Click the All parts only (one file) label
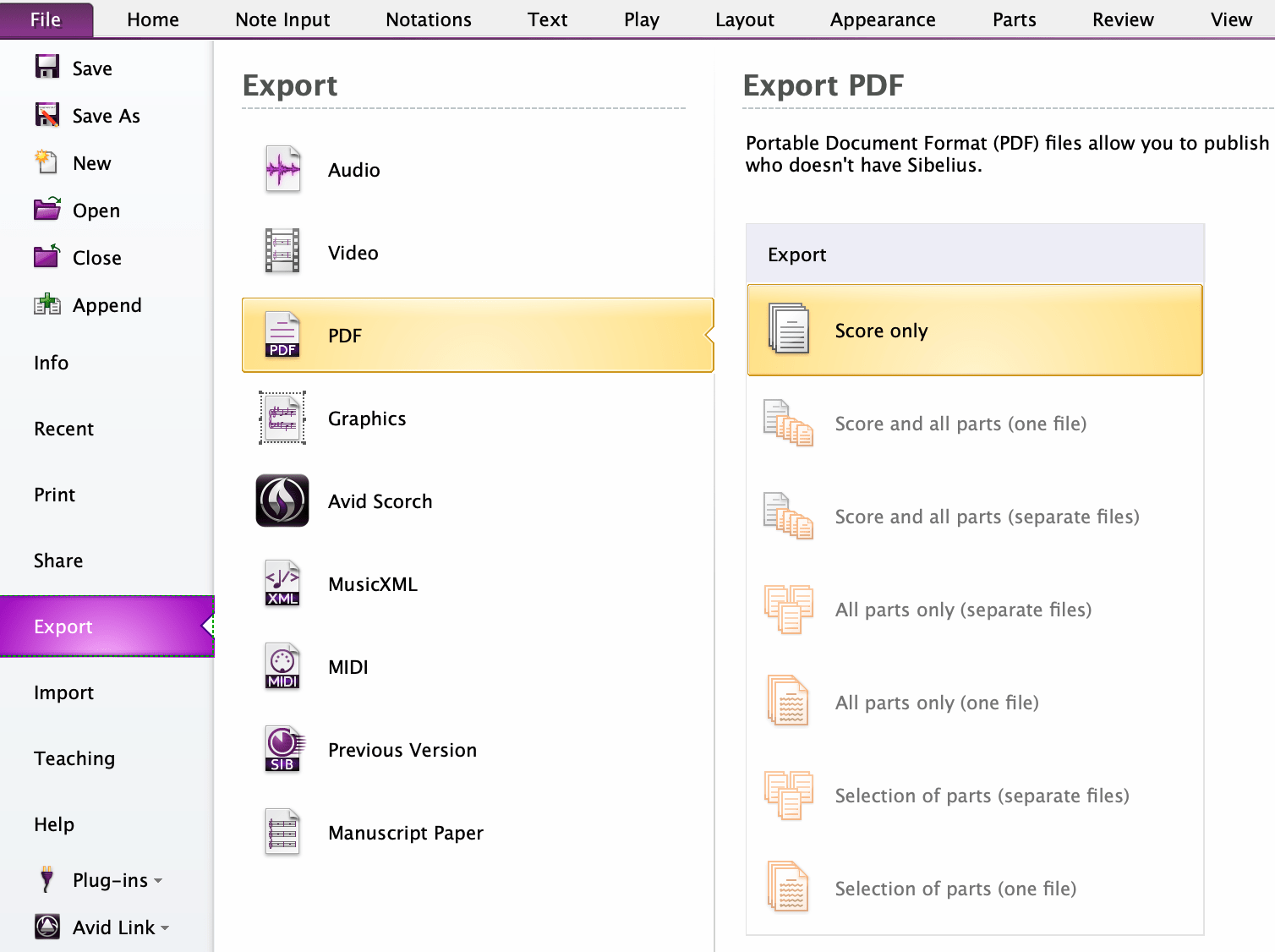The height and width of the screenshot is (952, 1275). tap(937, 703)
